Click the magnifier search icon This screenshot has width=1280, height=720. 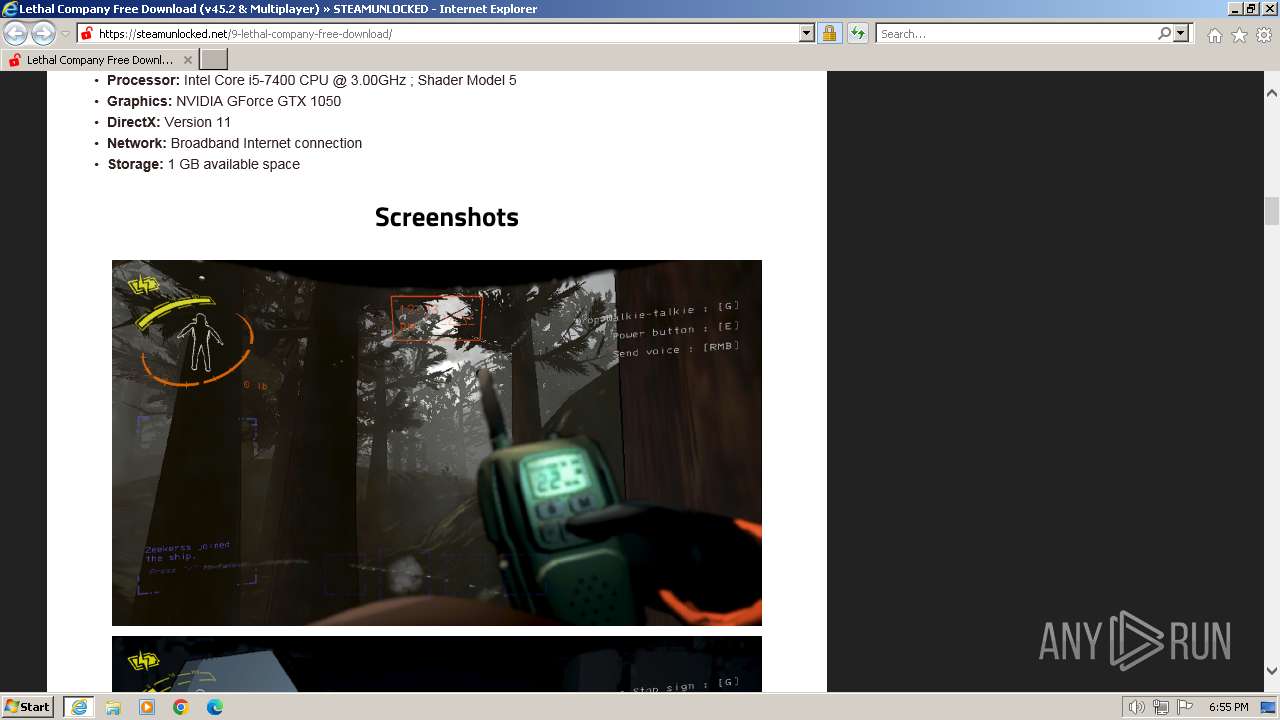[x=1164, y=33]
